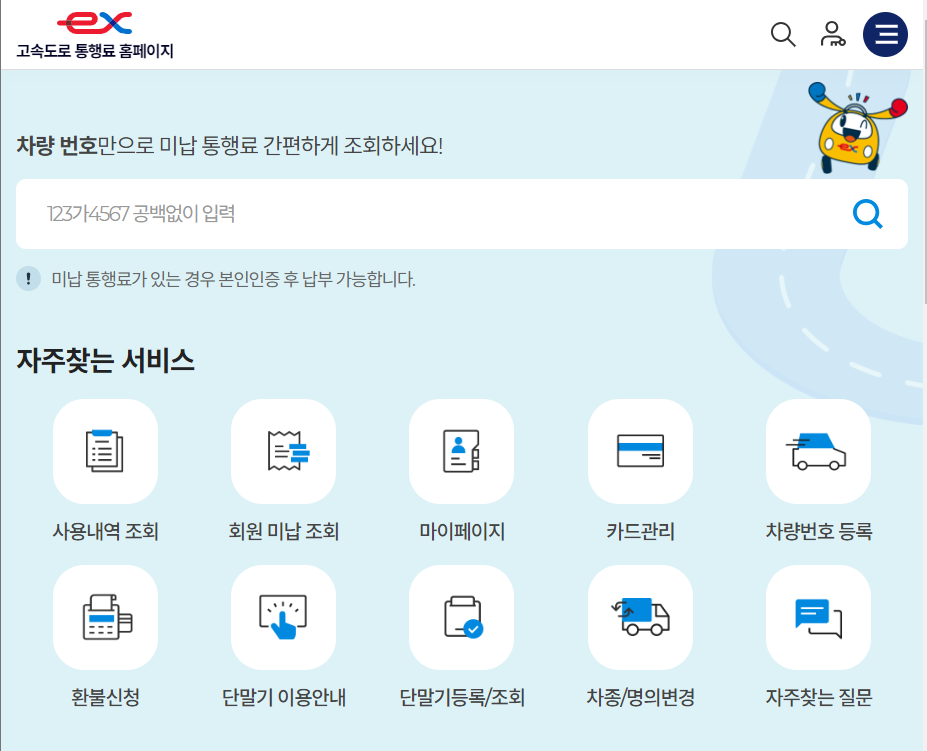
Task: Open the 마이페이지 profile icon
Action: click(x=461, y=451)
